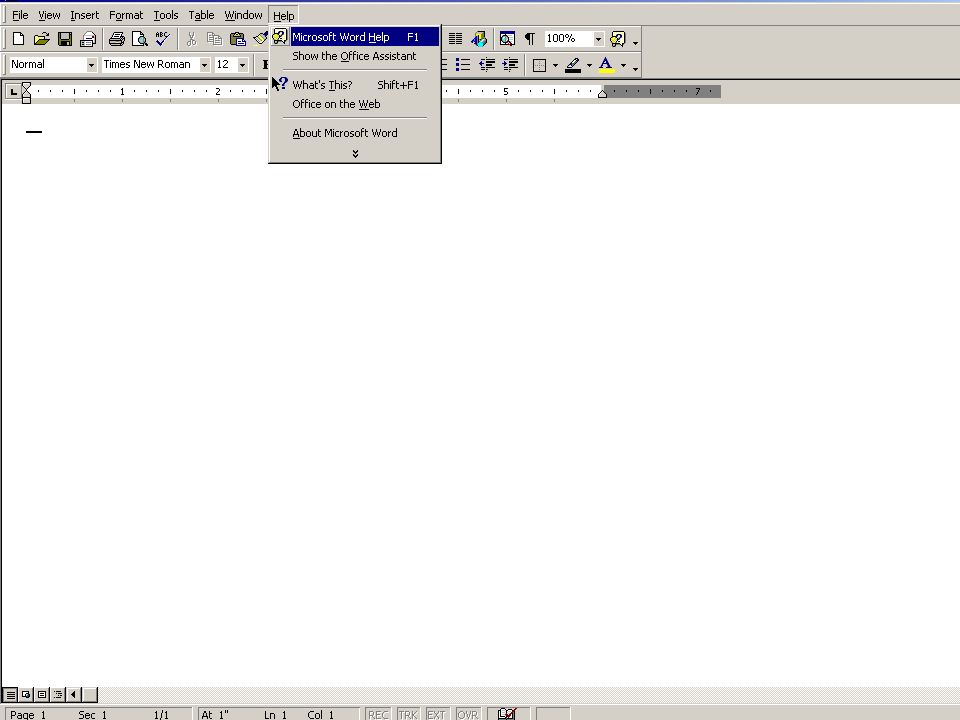Choose Microsoft Word Help F1
960x720 pixels.
coord(355,37)
